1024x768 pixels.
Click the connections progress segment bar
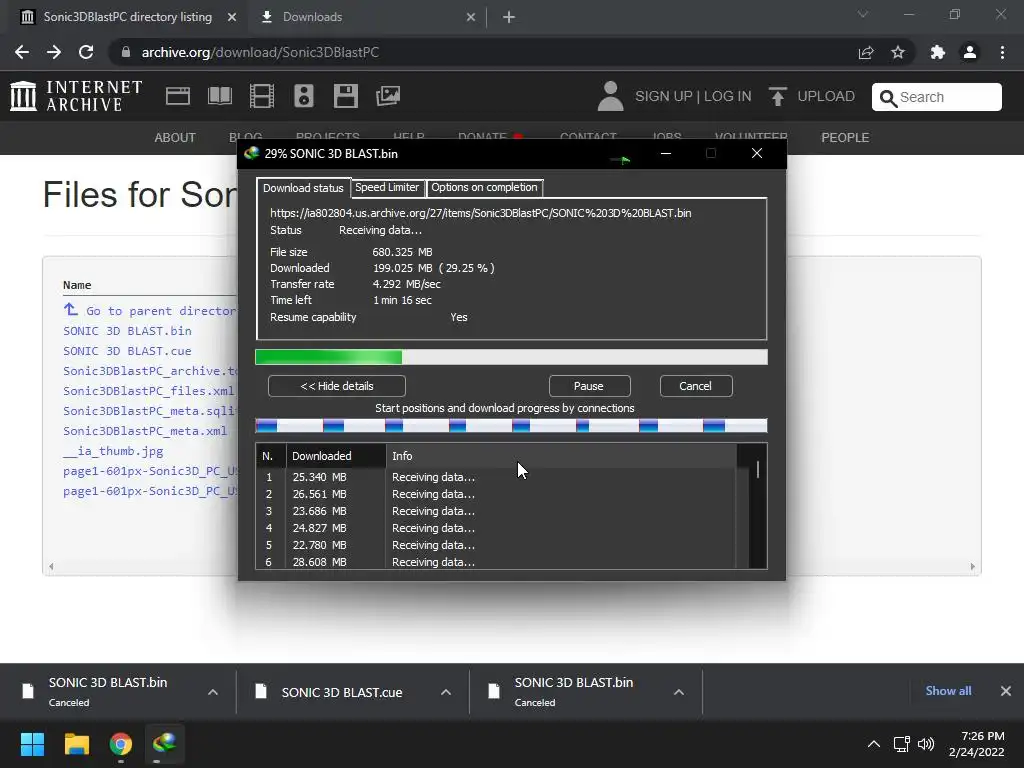(x=511, y=426)
